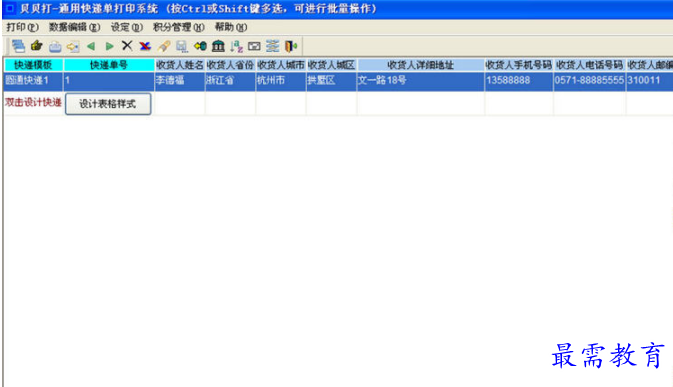Click the 快递单号 column header
The width and height of the screenshot is (673, 387).
(x=109, y=65)
